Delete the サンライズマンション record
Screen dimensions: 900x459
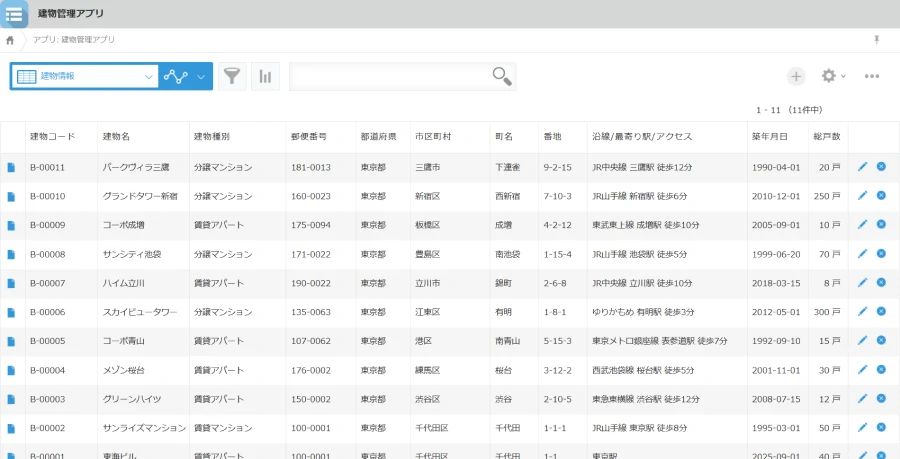(x=881, y=427)
